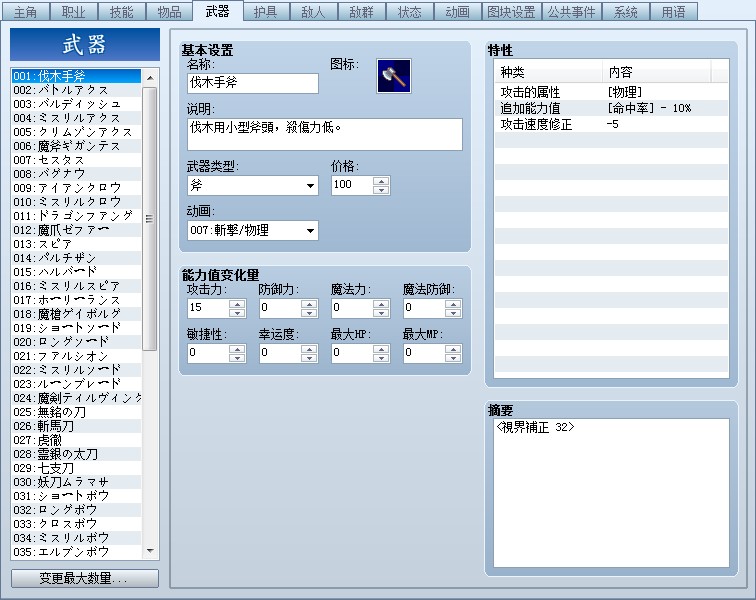Viewport: 756px width, 600px height.
Task: Select weapon 028:霊銀の太刀
Action: tap(76, 453)
